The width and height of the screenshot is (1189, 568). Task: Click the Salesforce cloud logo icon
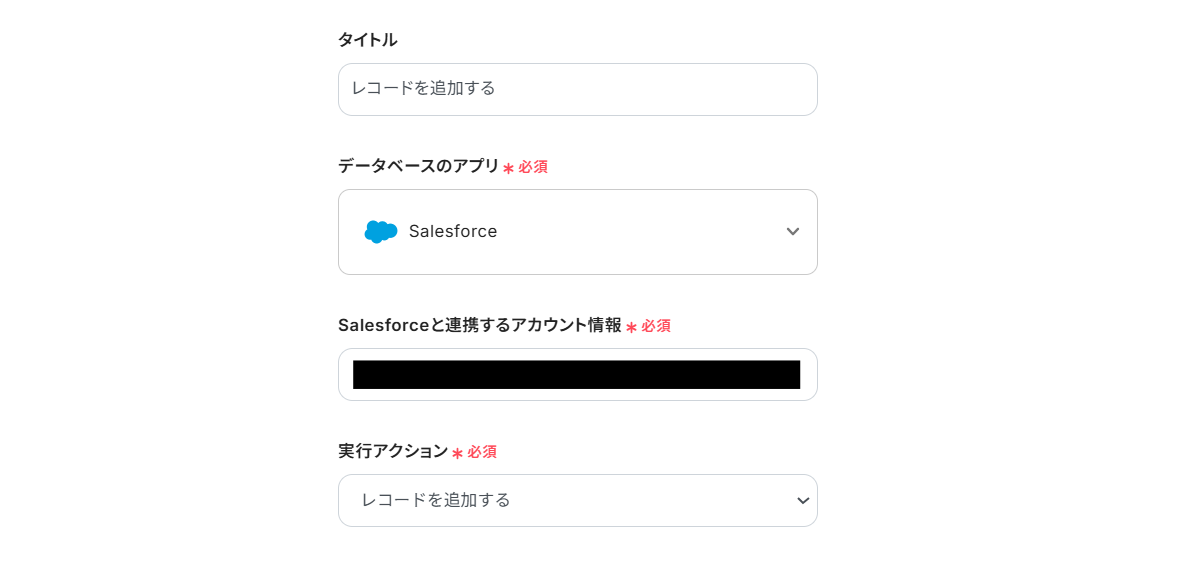tap(381, 232)
